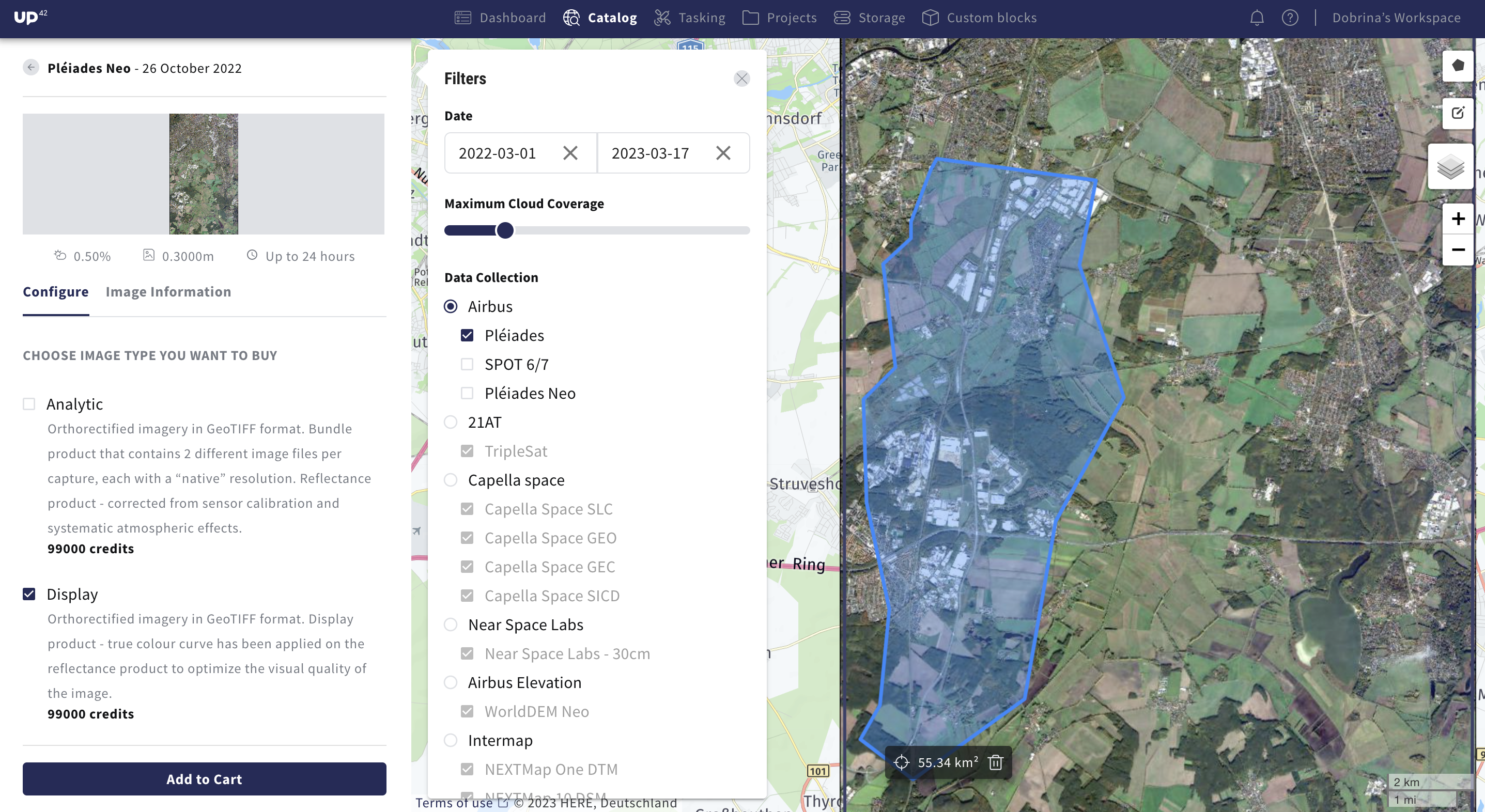Click the clock icon beside Up to 24 hours
The height and width of the screenshot is (812, 1485).
coord(252,255)
